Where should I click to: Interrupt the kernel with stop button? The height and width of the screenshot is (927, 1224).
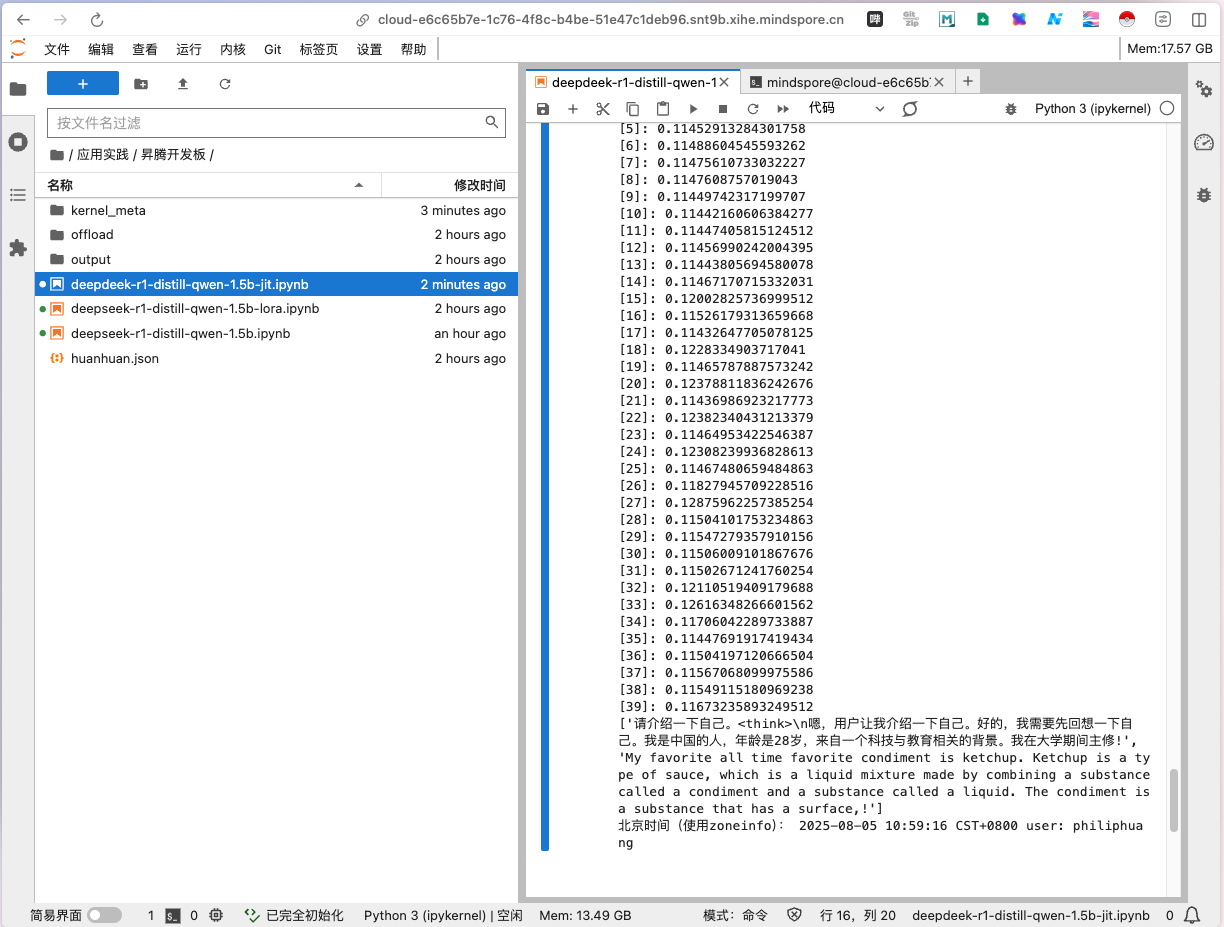click(x=723, y=109)
